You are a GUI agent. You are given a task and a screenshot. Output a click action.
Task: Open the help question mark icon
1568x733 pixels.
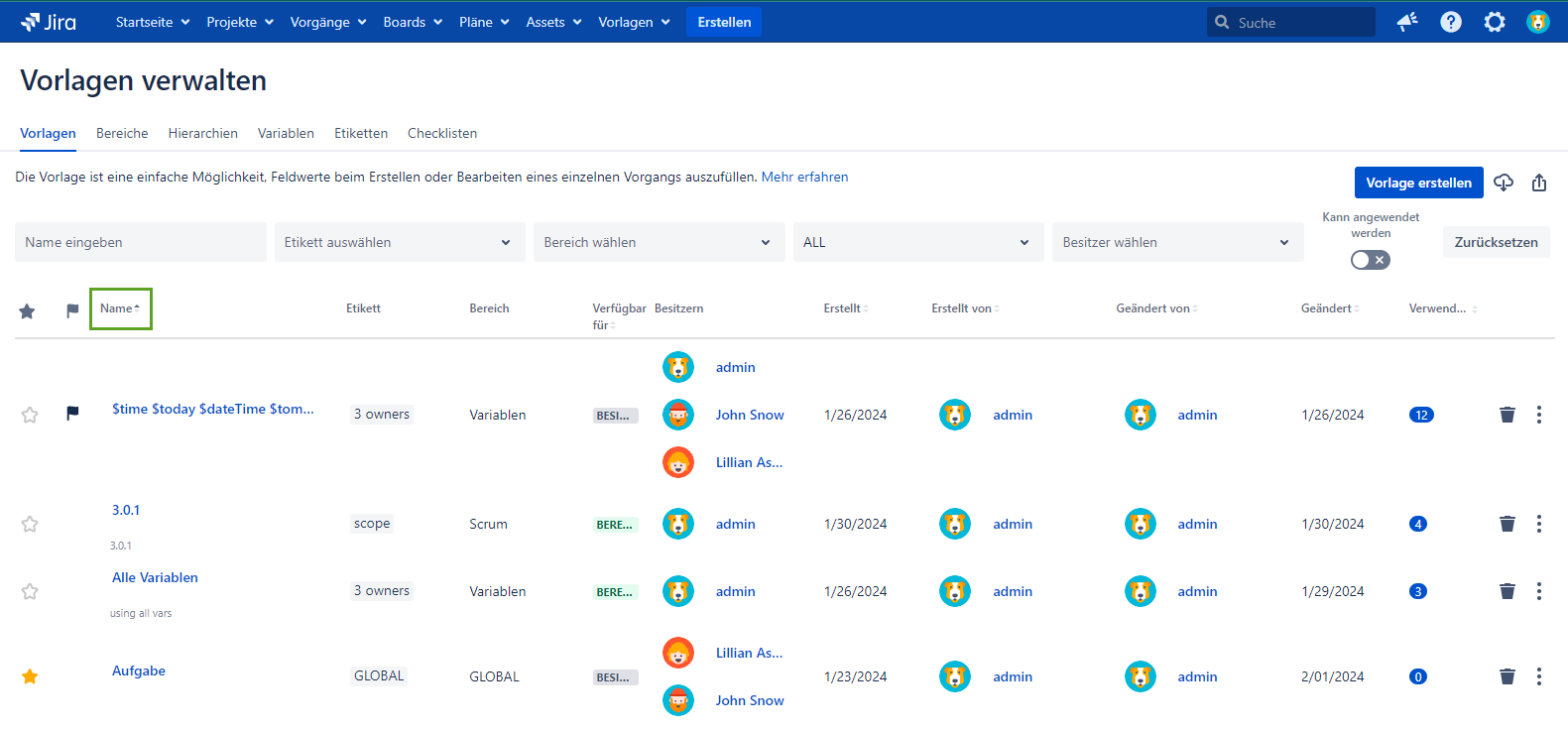pos(1451,22)
